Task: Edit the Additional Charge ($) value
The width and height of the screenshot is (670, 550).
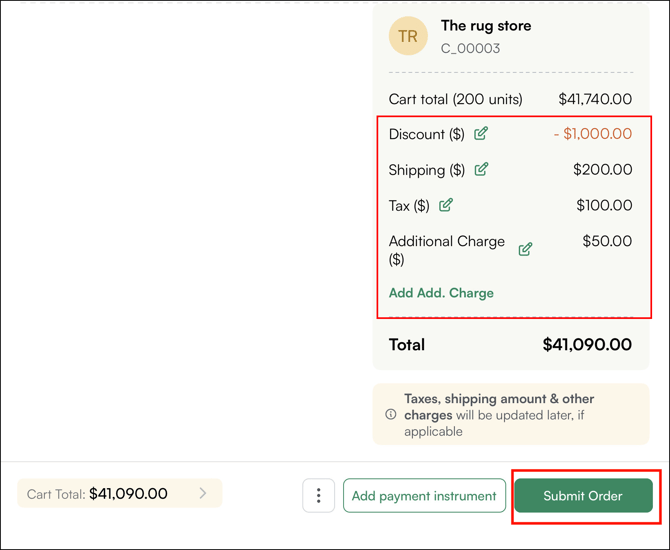Action: coord(525,249)
